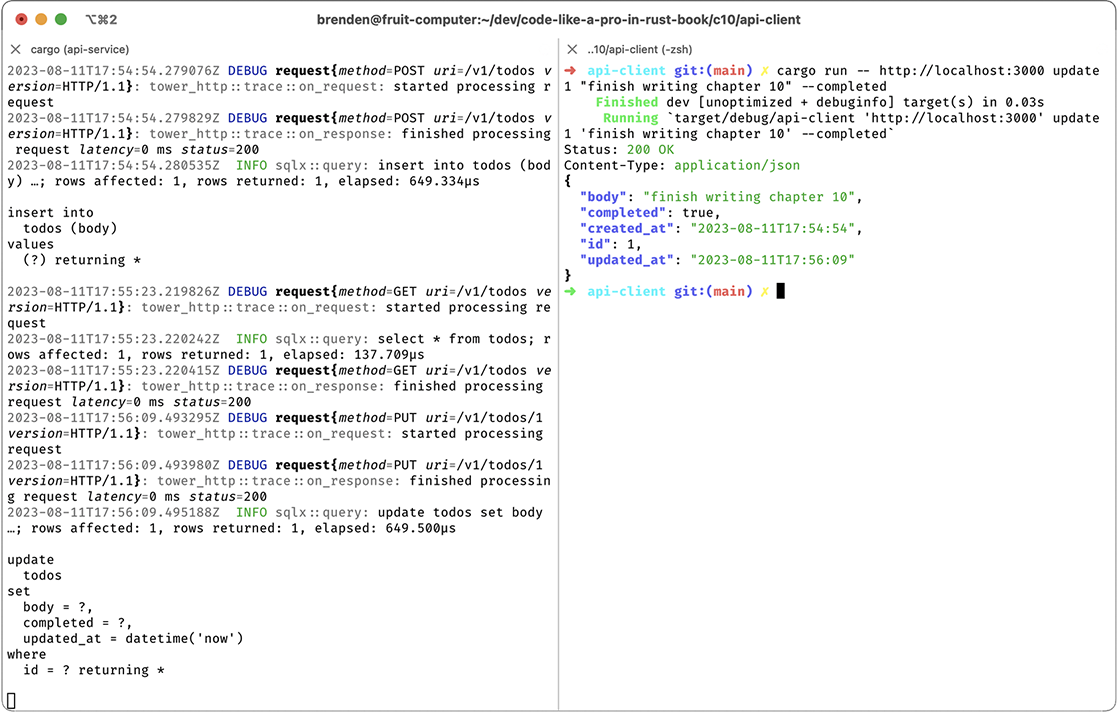Click "Status:" label in client output
This screenshot has height=715, width=1117.
point(591,150)
